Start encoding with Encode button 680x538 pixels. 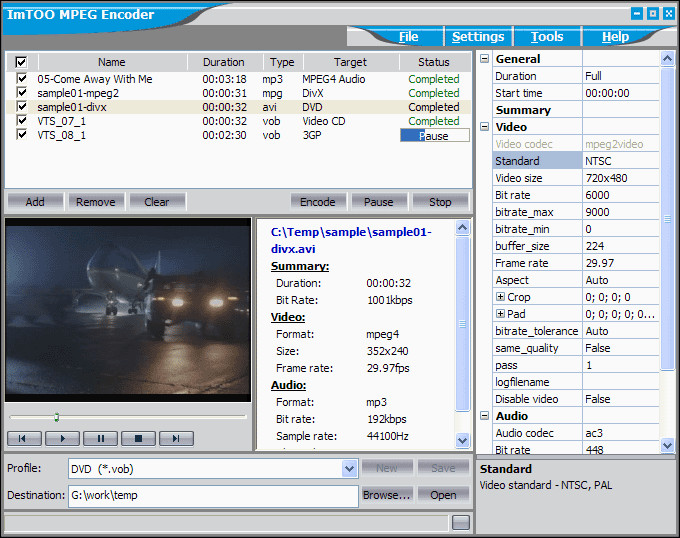click(318, 202)
